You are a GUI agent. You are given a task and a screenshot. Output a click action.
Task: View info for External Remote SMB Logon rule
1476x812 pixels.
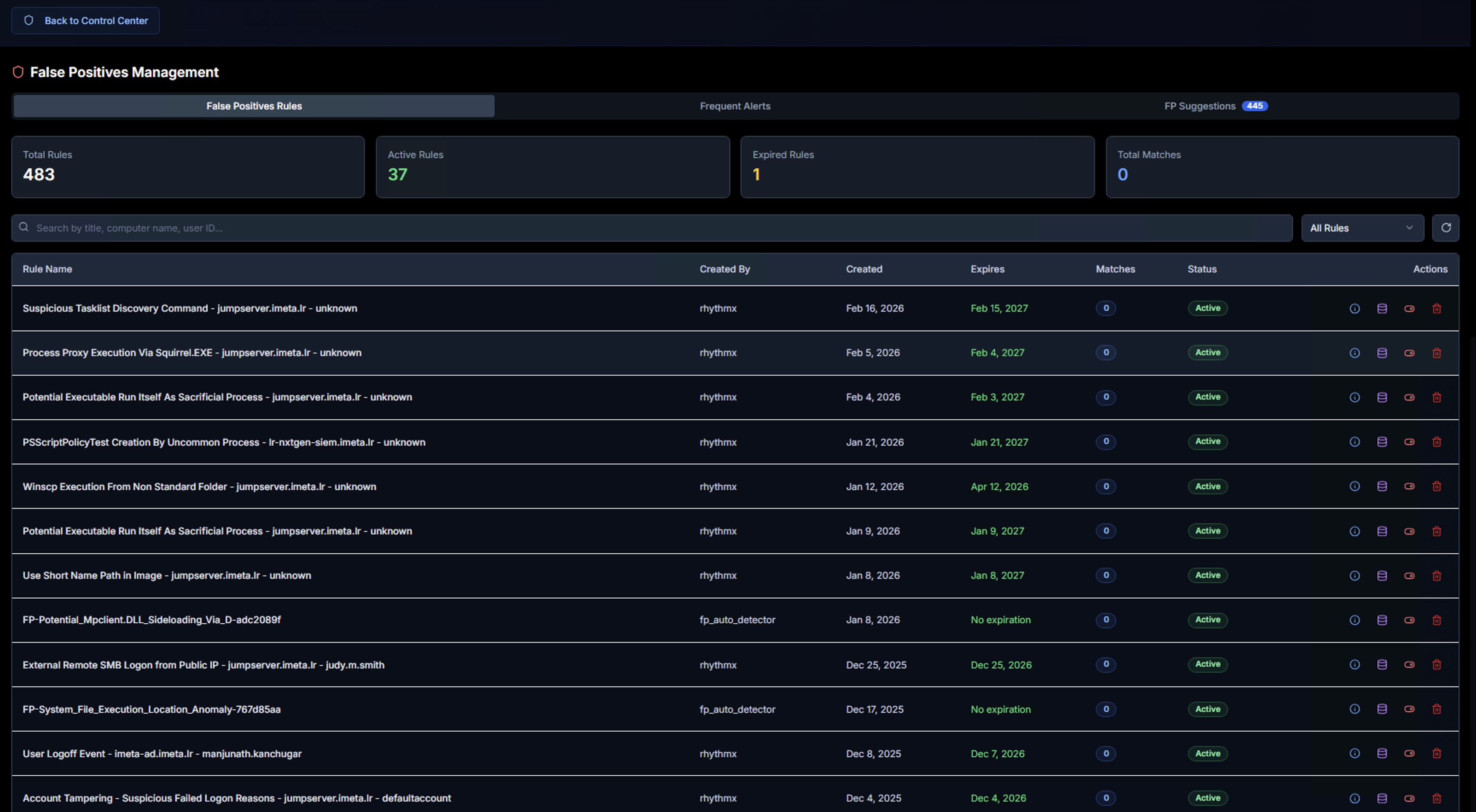click(x=1355, y=664)
